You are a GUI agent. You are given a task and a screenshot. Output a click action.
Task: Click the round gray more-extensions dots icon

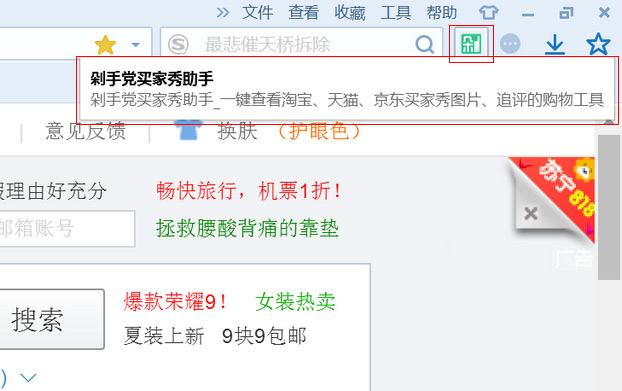[x=510, y=44]
